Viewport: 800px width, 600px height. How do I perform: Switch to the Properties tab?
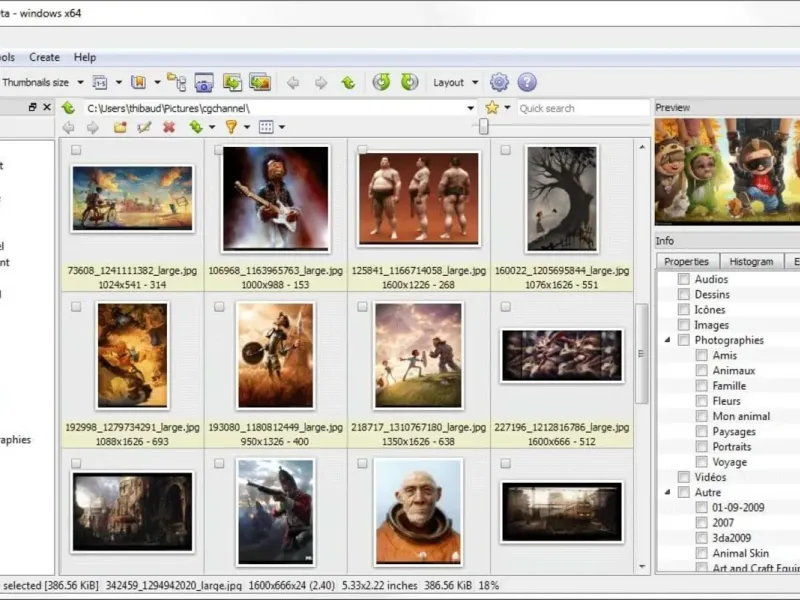click(687, 261)
